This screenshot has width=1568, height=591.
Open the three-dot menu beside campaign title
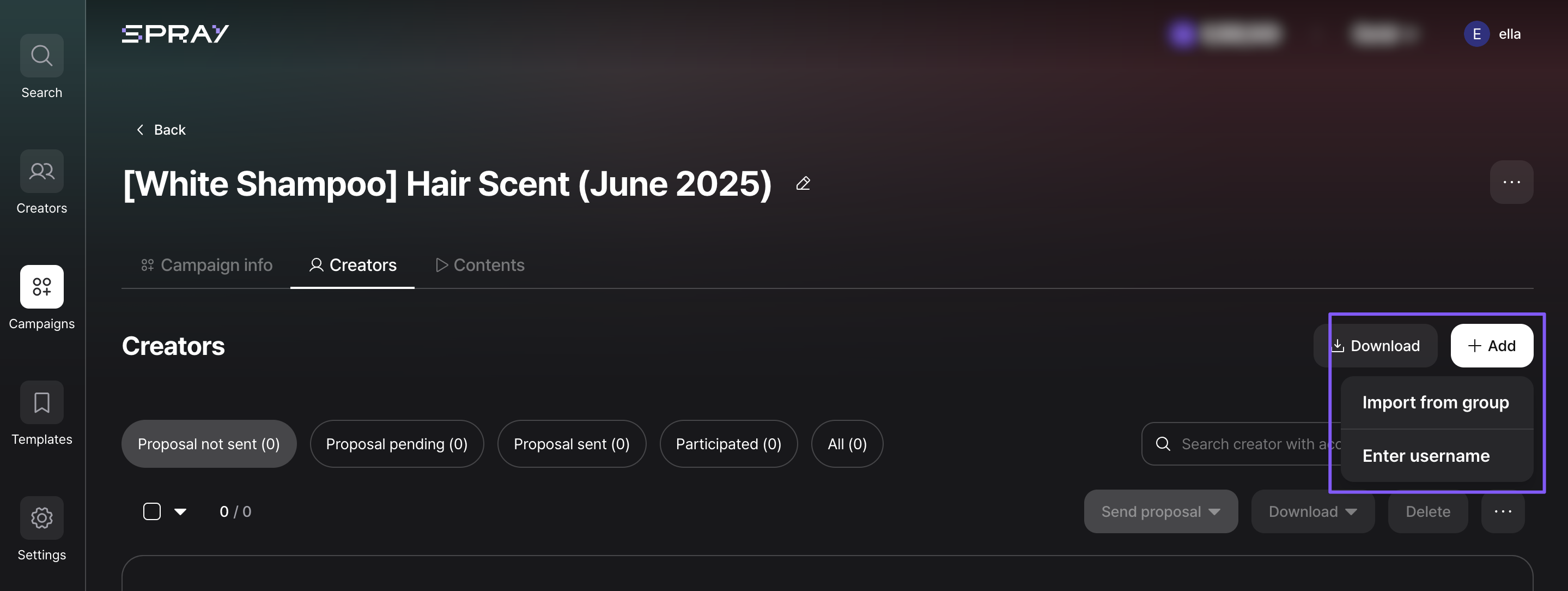tap(1511, 182)
